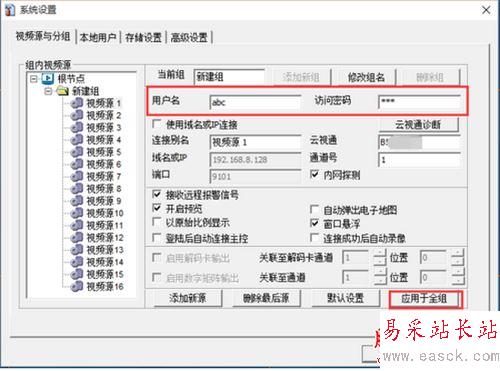Click the camera icon beside 视频源15
Image resolution: width=500 pixels, height=371 pixels.
[x=77, y=274]
